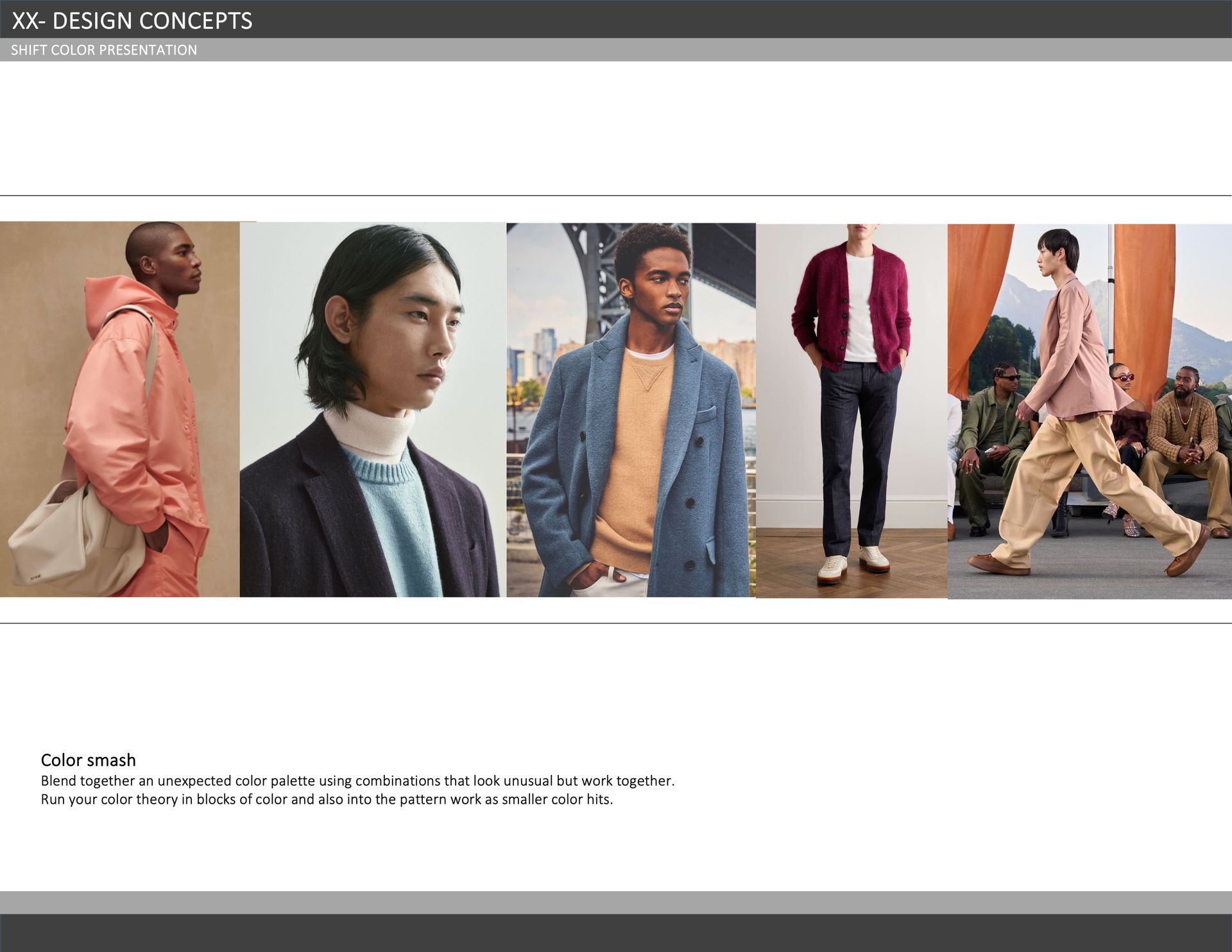Click the dark gray footer bar
The height and width of the screenshot is (952, 1232).
click(616, 933)
